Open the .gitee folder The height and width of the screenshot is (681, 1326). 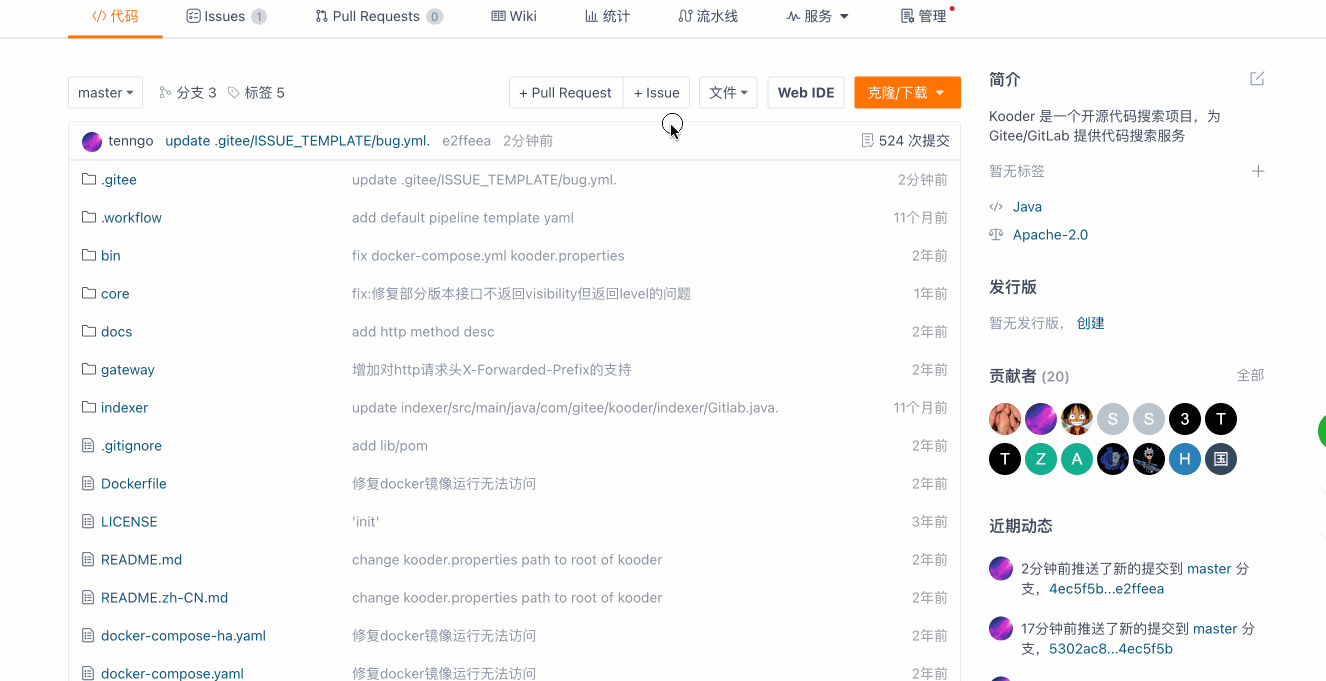(x=119, y=180)
